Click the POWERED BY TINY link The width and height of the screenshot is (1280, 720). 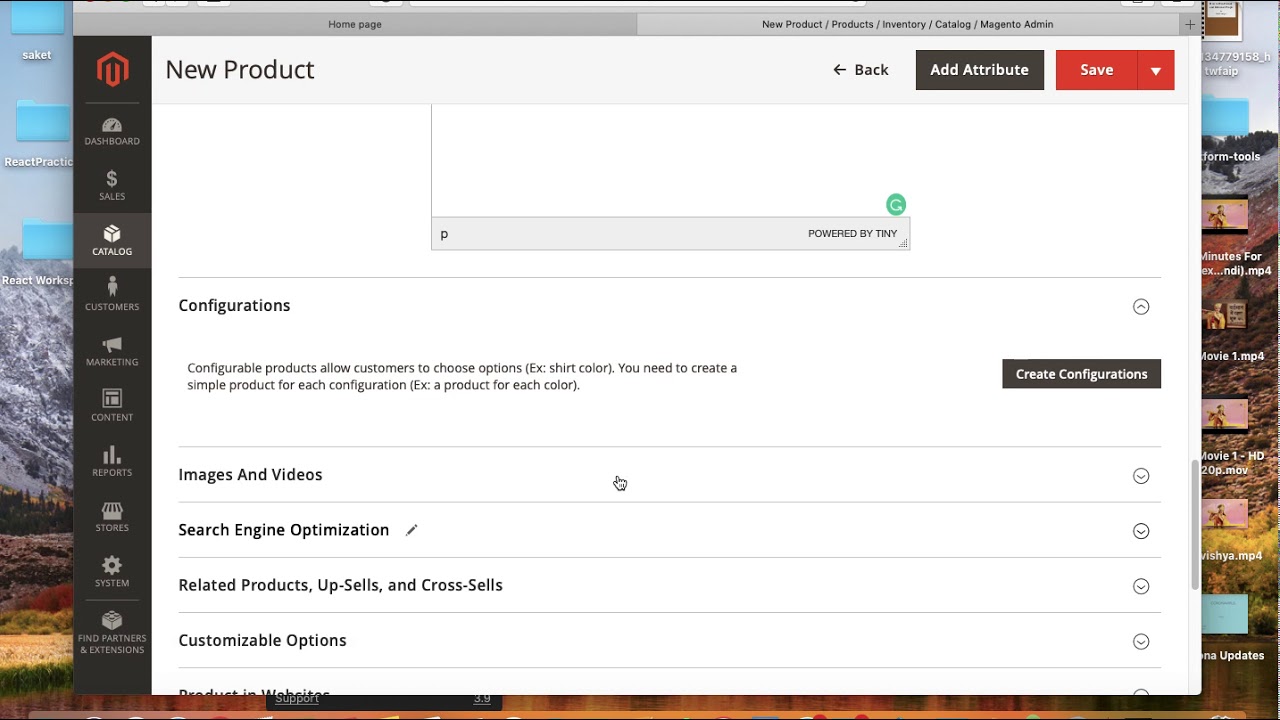[x=853, y=234]
